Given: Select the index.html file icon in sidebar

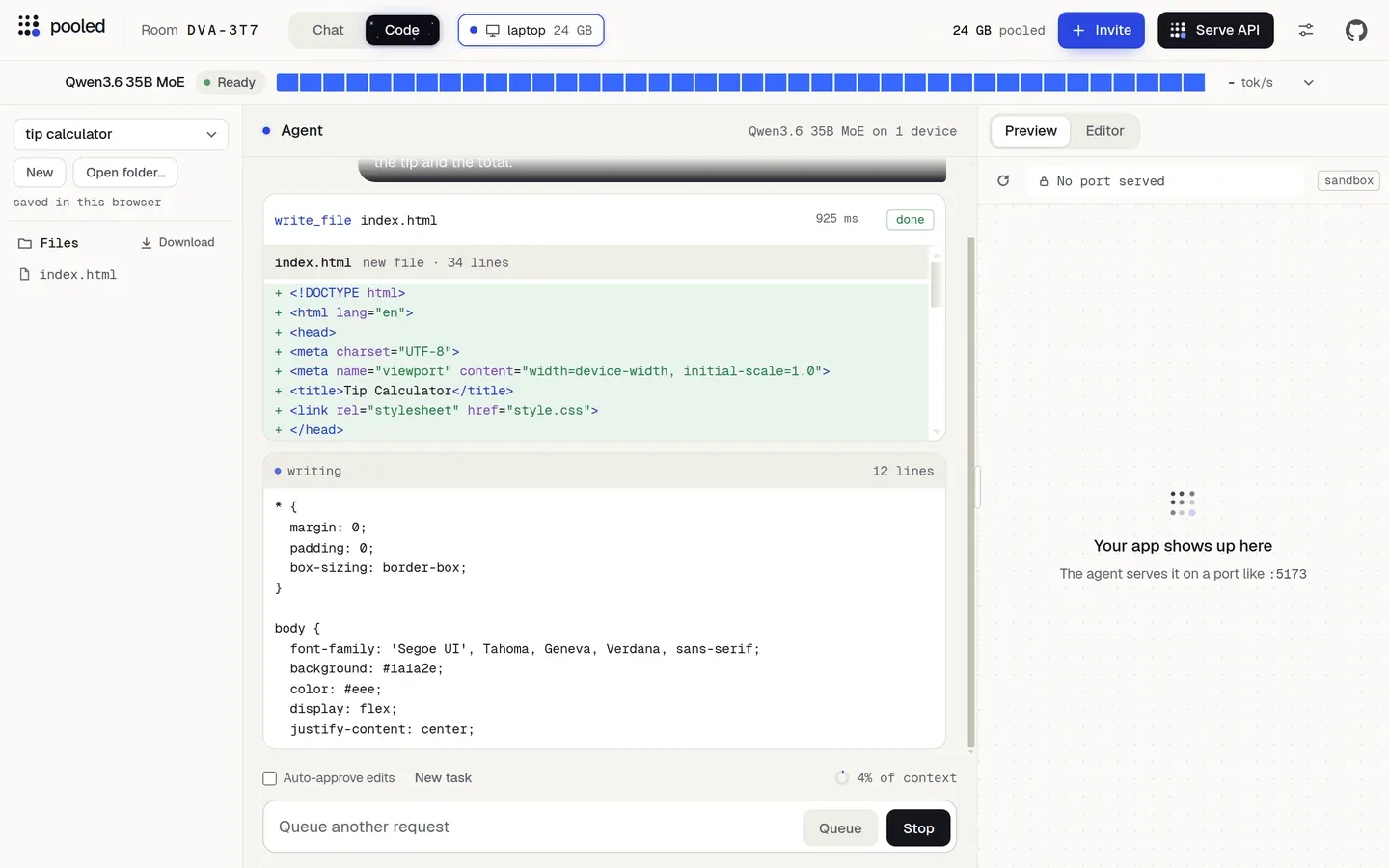Looking at the screenshot, I should [25, 275].
